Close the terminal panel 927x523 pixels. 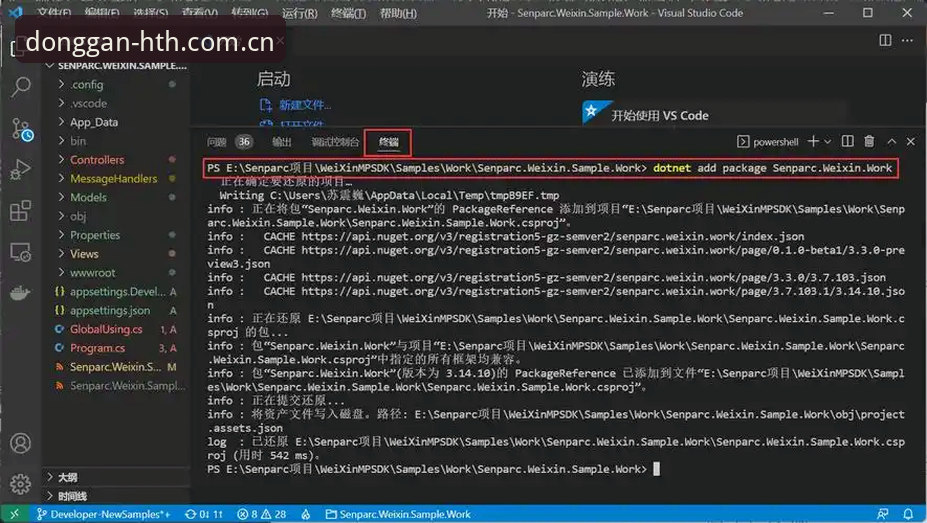(x=910, y=142)
